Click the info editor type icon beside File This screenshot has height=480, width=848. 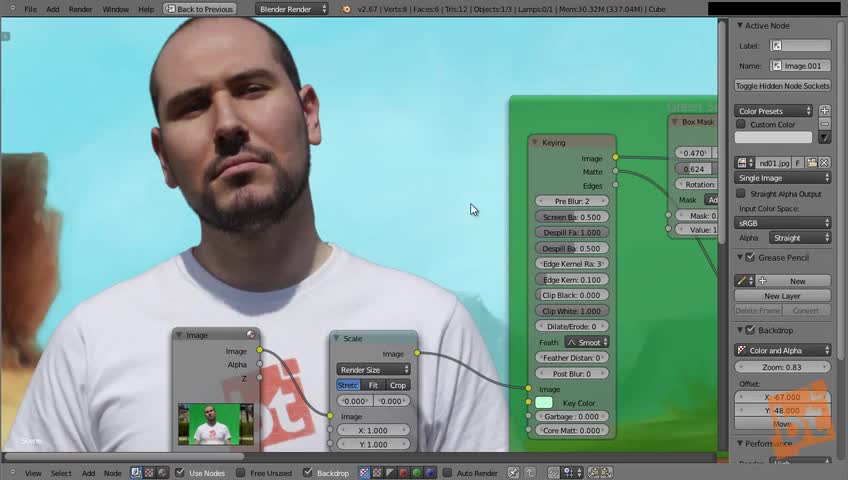pyautogui.click(x=12, y=9)
